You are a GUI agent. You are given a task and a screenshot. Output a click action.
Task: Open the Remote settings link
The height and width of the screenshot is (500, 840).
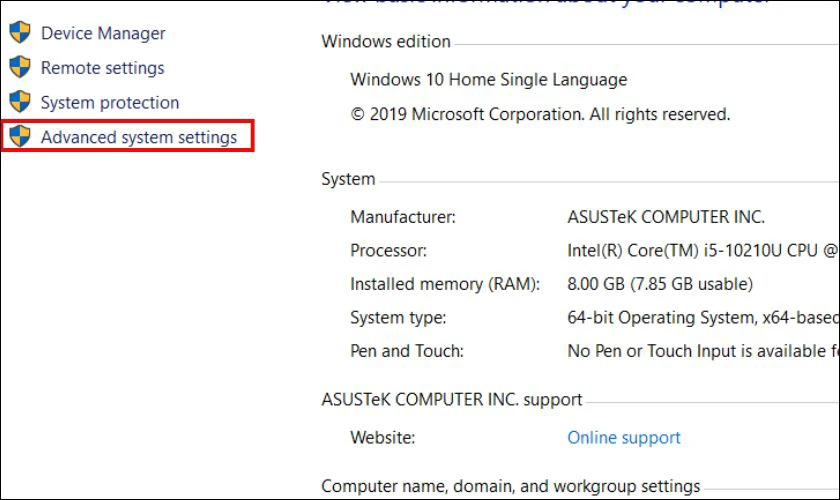[102, 68]
